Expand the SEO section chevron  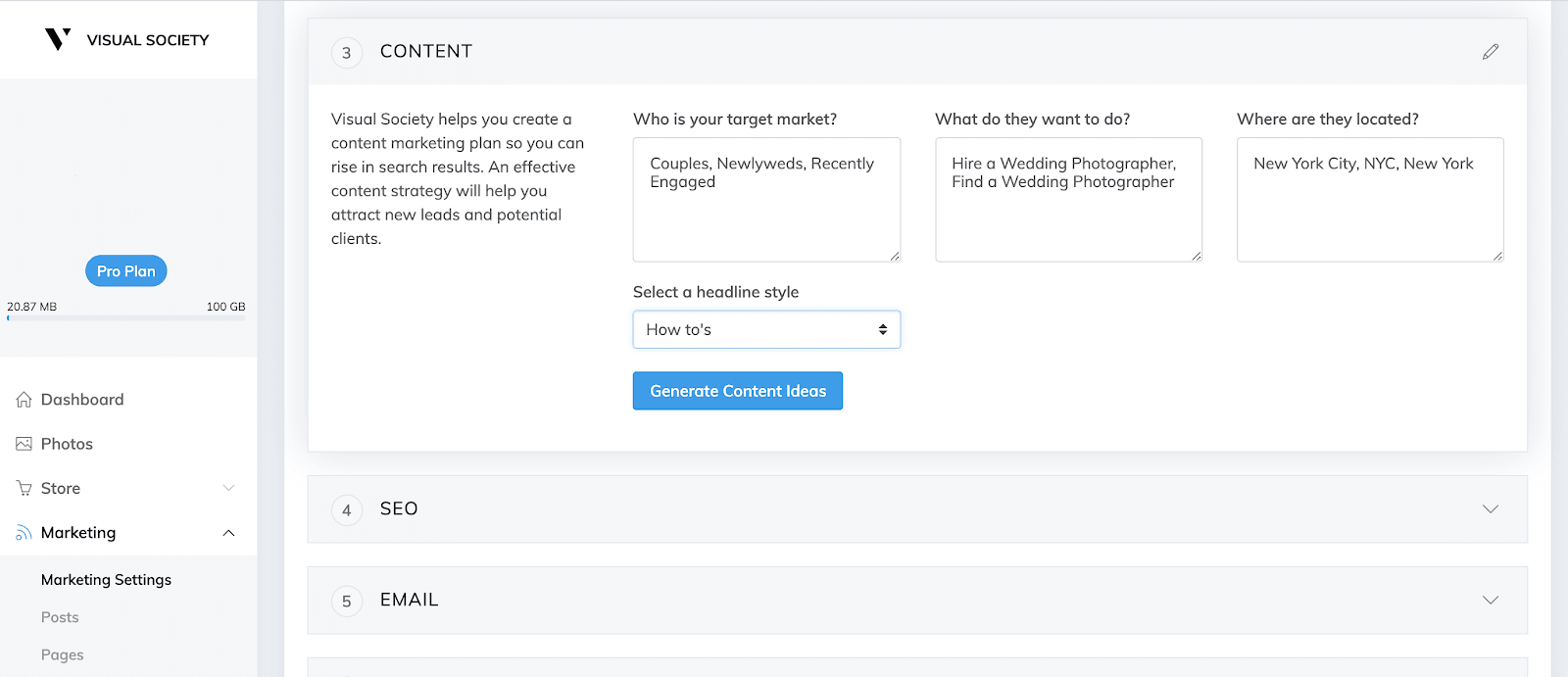[x=1491, y=509]
